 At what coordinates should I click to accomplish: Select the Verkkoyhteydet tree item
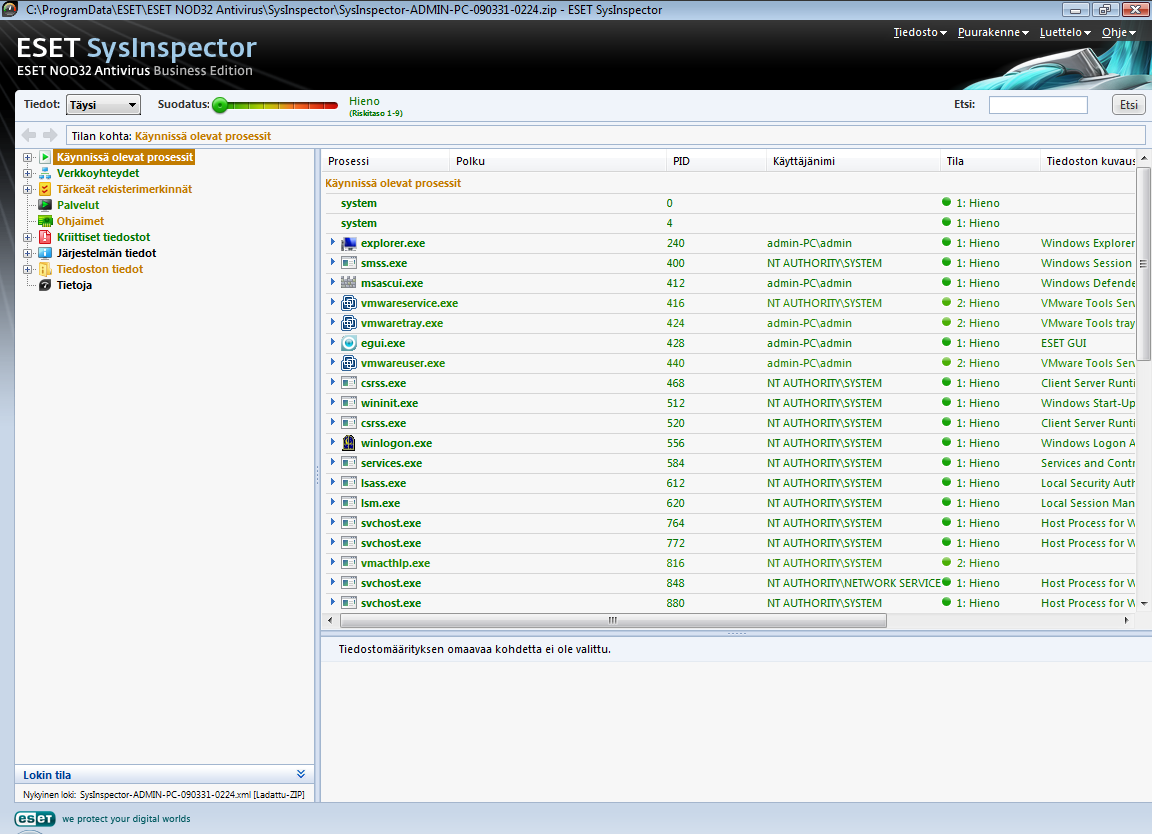(98, 173)
